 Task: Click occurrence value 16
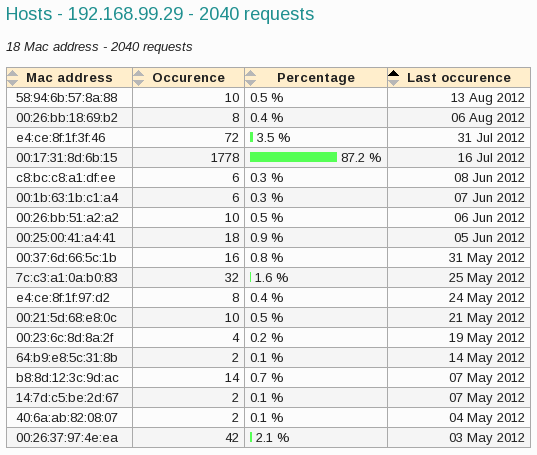232,257
